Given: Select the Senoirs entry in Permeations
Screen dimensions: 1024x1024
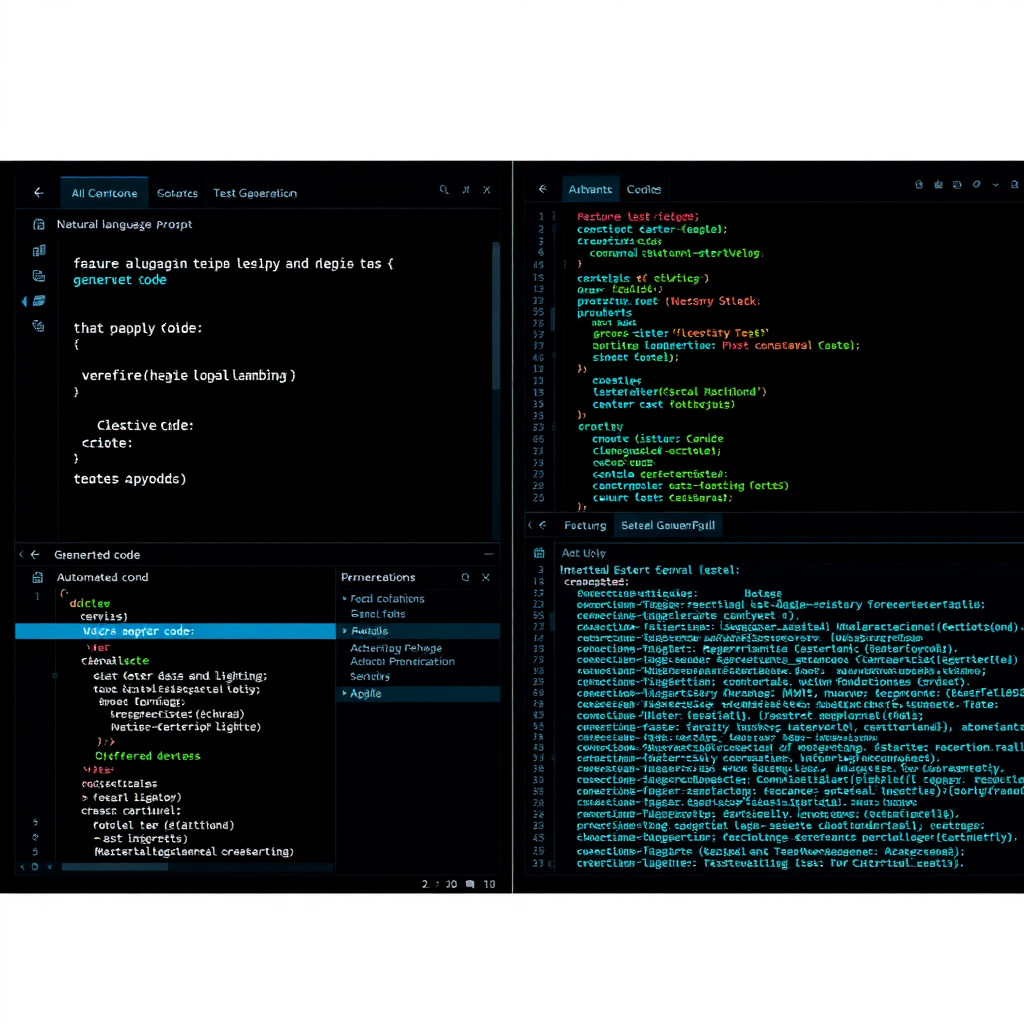Looking at the screenshot, I should point(370,677).
